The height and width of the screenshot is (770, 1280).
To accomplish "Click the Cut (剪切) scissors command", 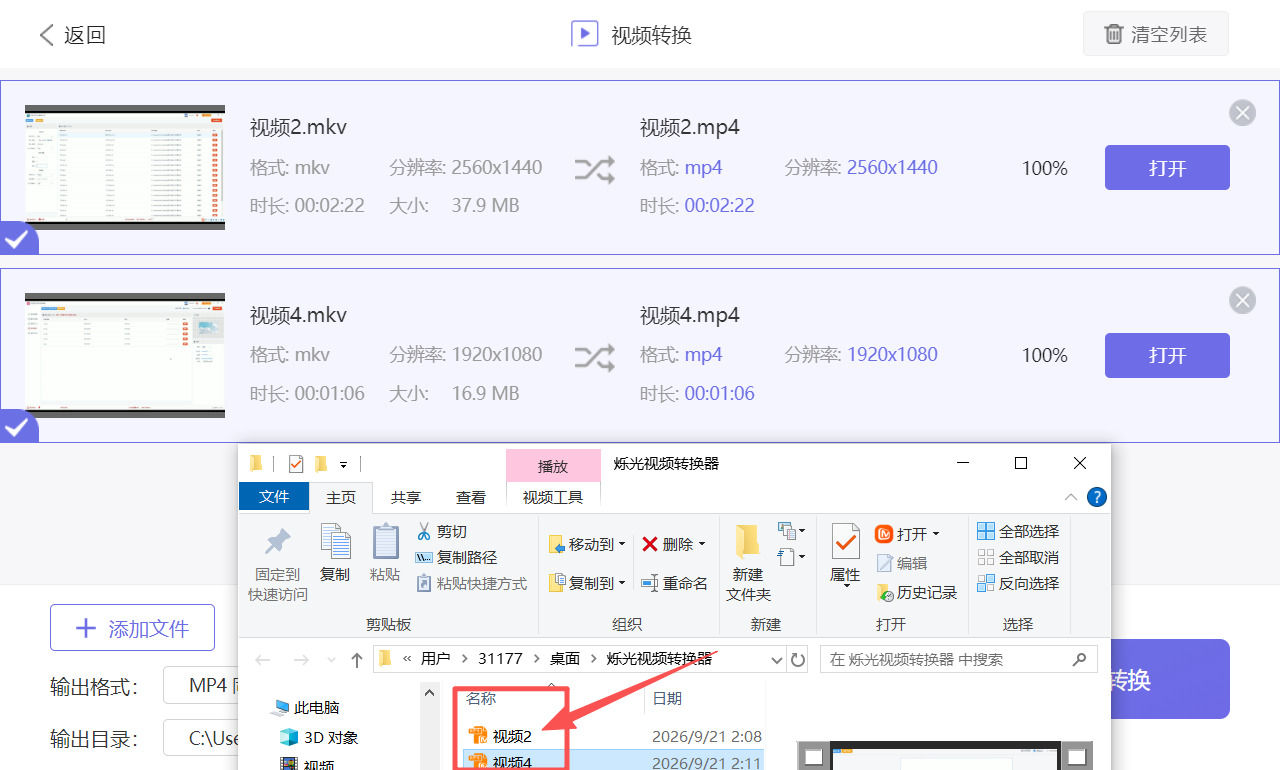I will coord(441,531).
